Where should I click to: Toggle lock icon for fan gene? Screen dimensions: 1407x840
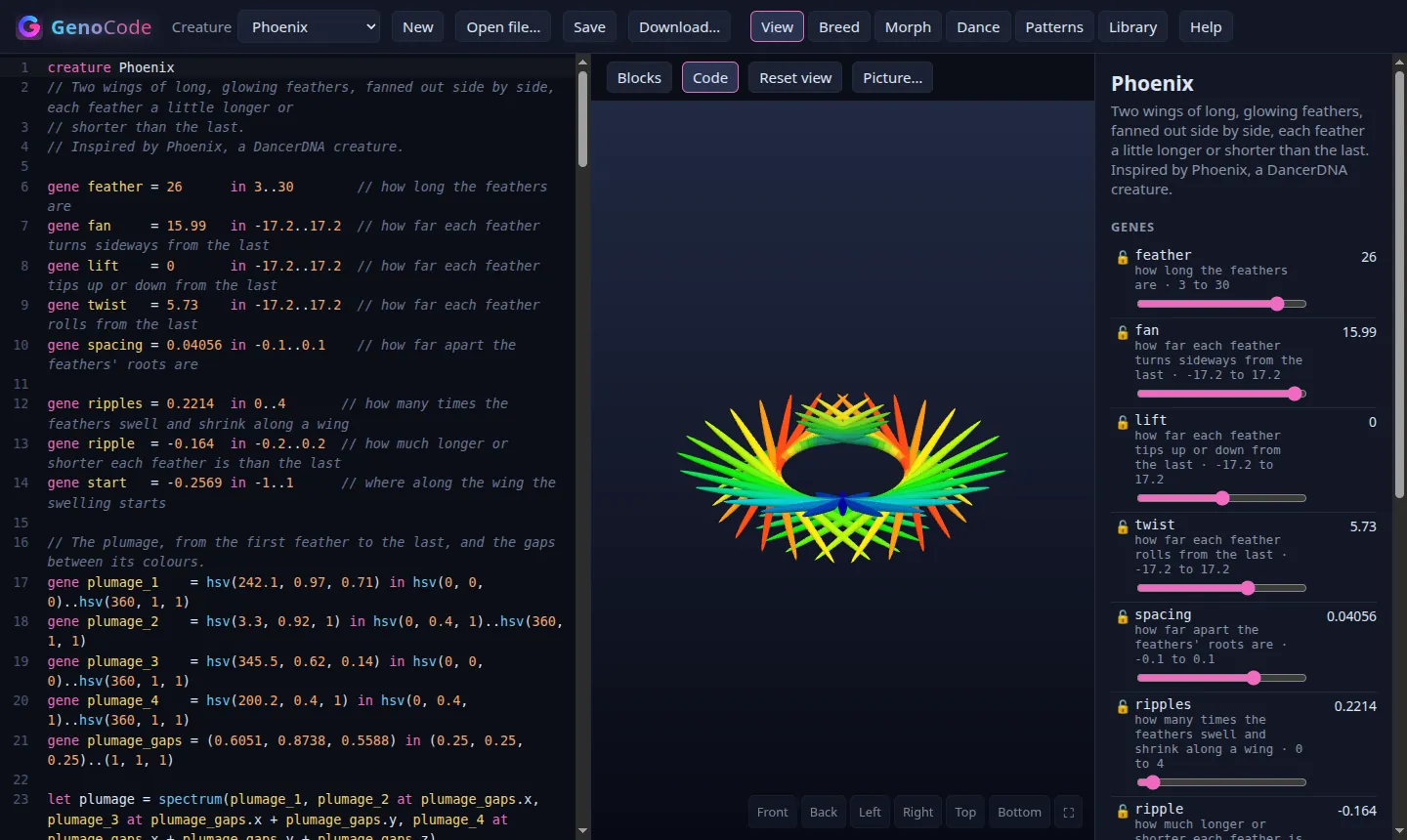[x=1123, y=333]
